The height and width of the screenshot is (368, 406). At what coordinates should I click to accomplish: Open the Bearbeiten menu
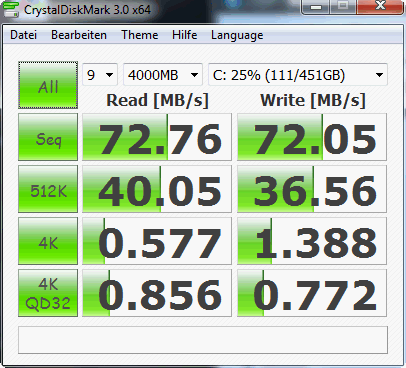click(79, 35)
